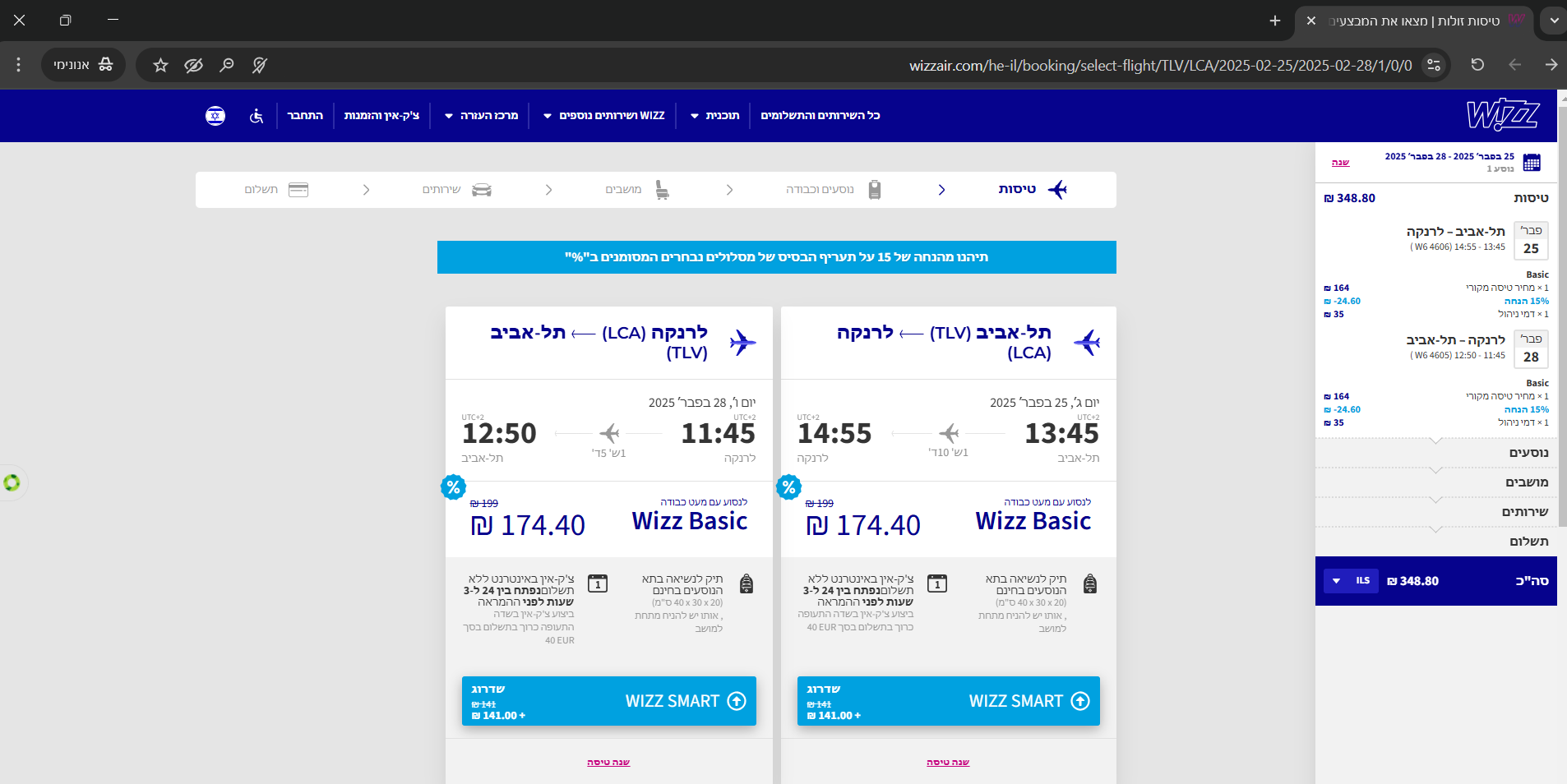Click the luggage icon of נוסעים וכבודה step

875,190
